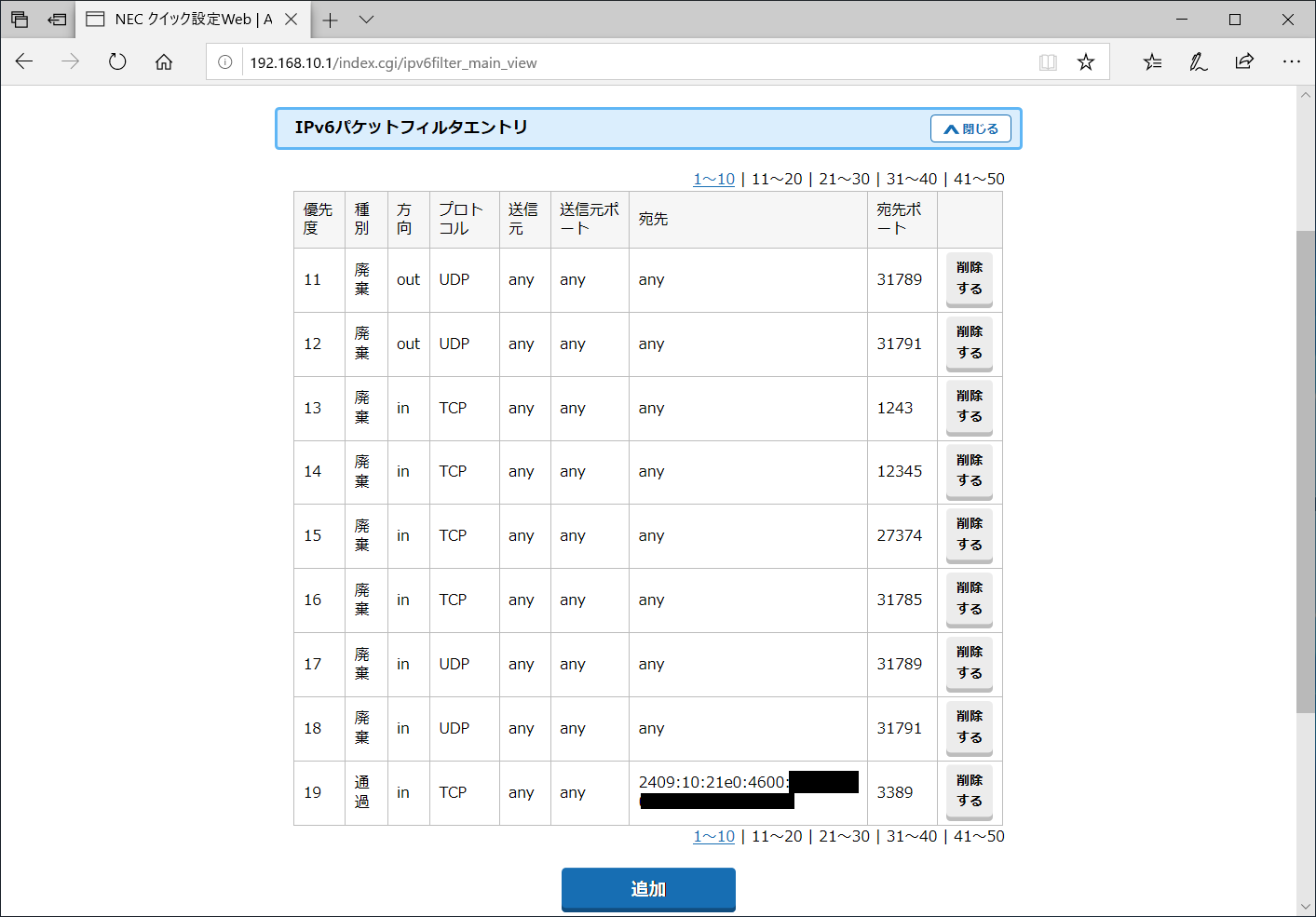Delete filter entry with priority 13
This screenshot has height=917, width=1316.
pos(970,408)
